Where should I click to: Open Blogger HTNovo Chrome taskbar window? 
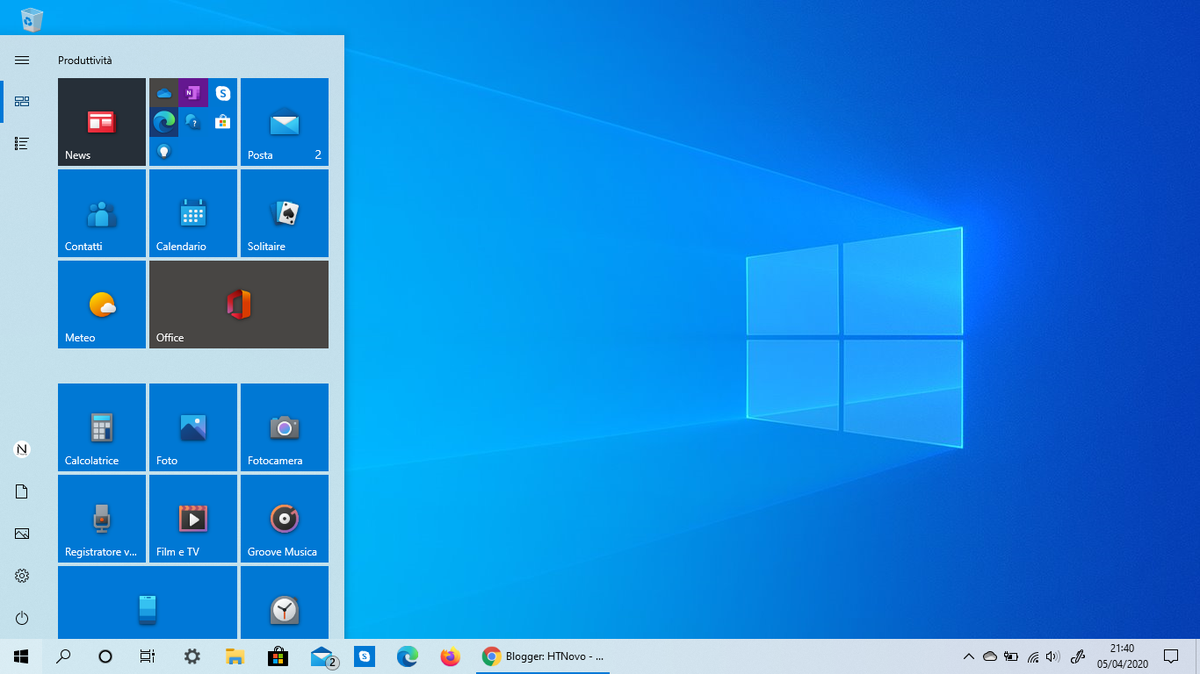[x=543, y=657]
